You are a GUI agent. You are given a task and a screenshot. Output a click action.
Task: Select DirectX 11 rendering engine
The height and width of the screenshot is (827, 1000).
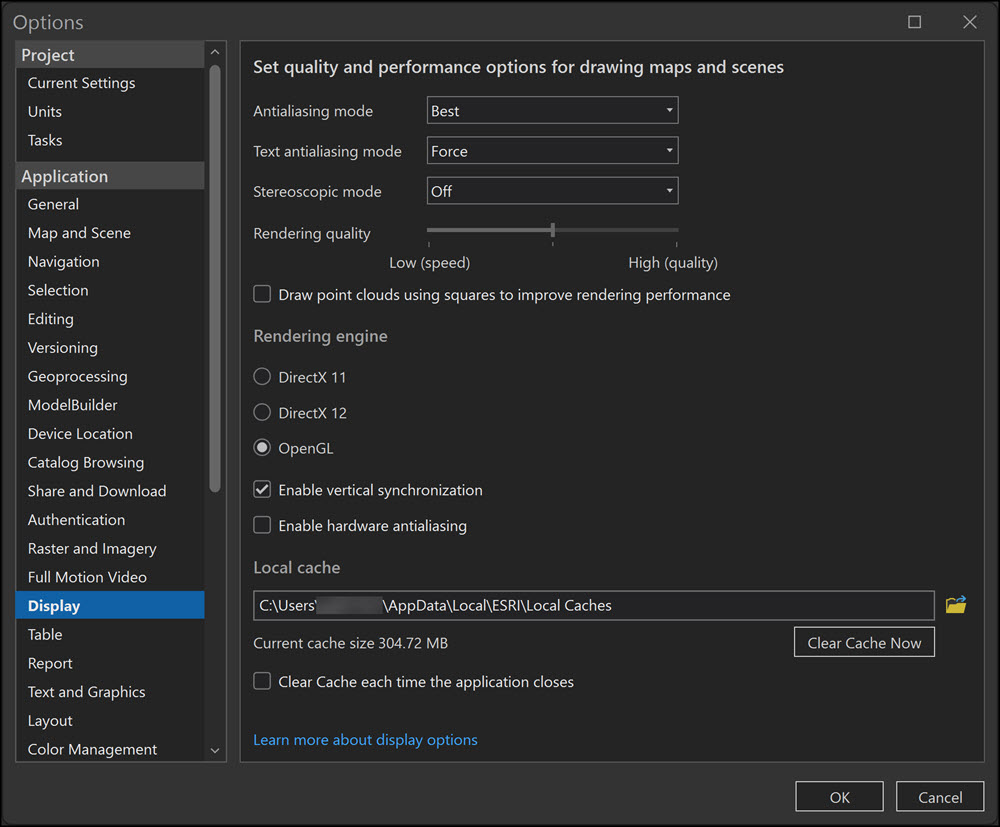click(x=262, y=377)
